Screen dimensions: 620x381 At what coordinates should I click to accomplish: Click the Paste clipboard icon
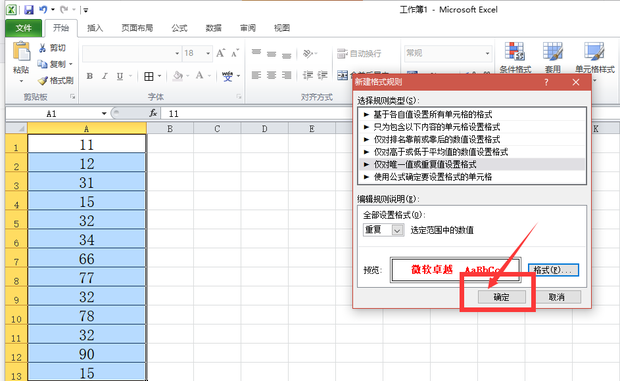point(21,51)
